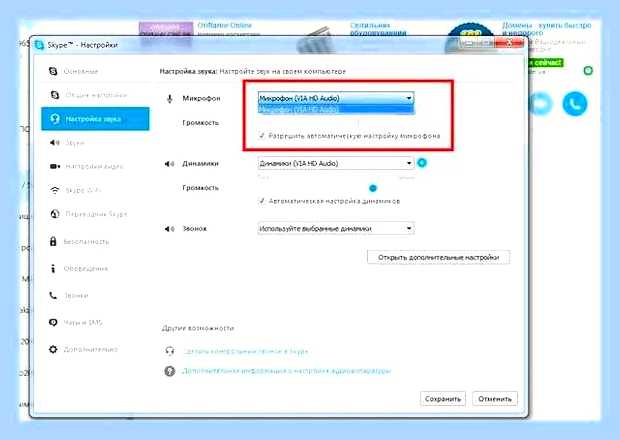
Task: Click the Skype logo in the title bar
Action: point(39,45)
